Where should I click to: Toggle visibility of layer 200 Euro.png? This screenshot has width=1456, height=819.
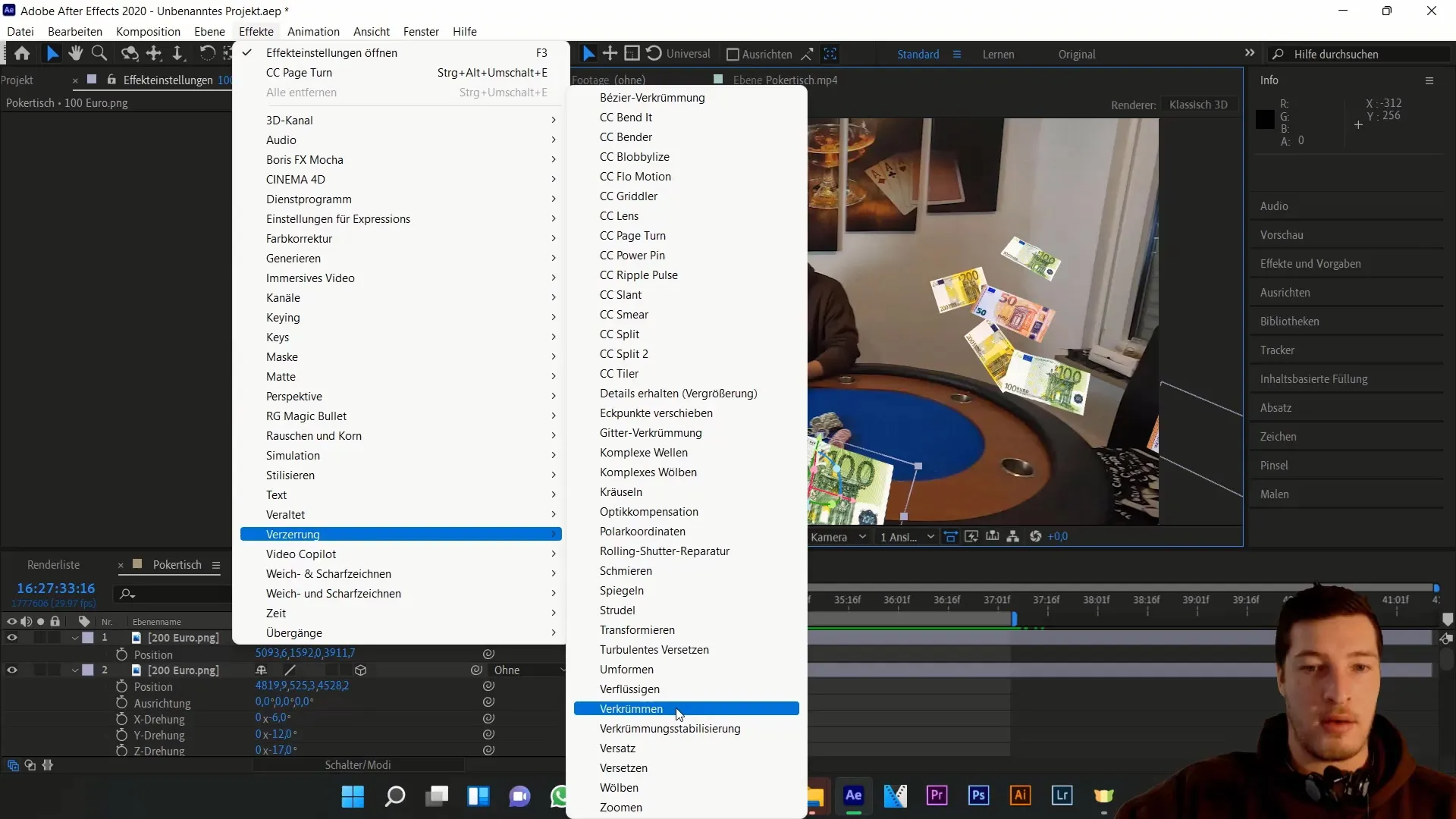[11, 637]
